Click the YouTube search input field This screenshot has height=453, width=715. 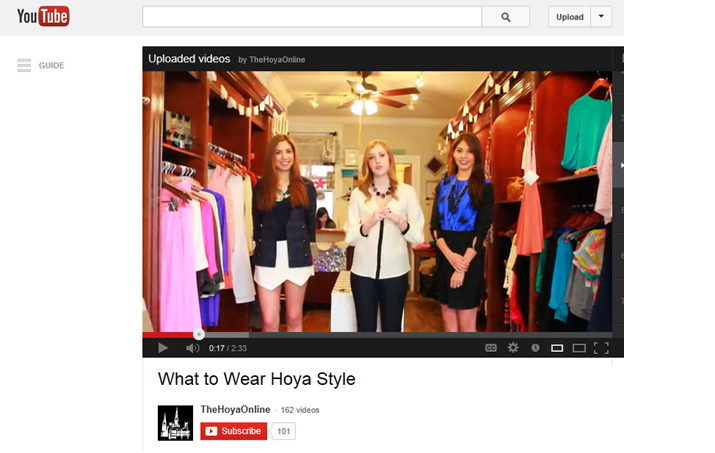pos(312,17)
